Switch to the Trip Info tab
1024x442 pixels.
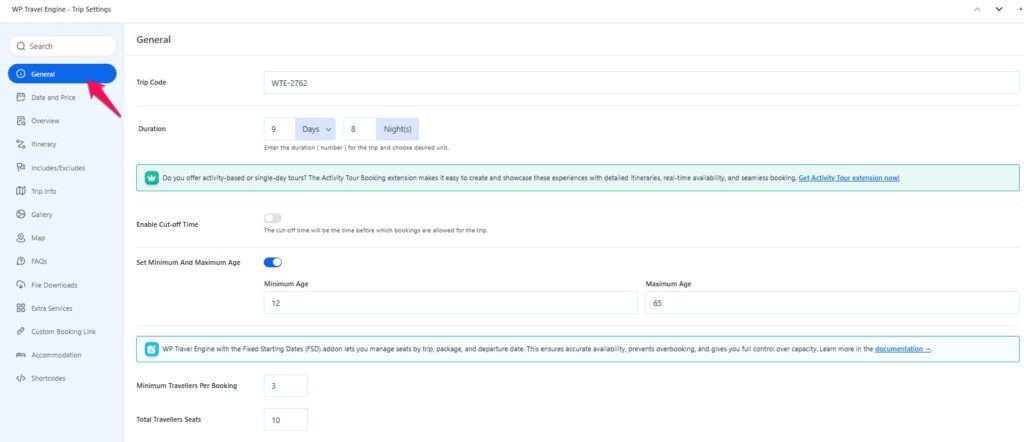click(x=43, y=191)
